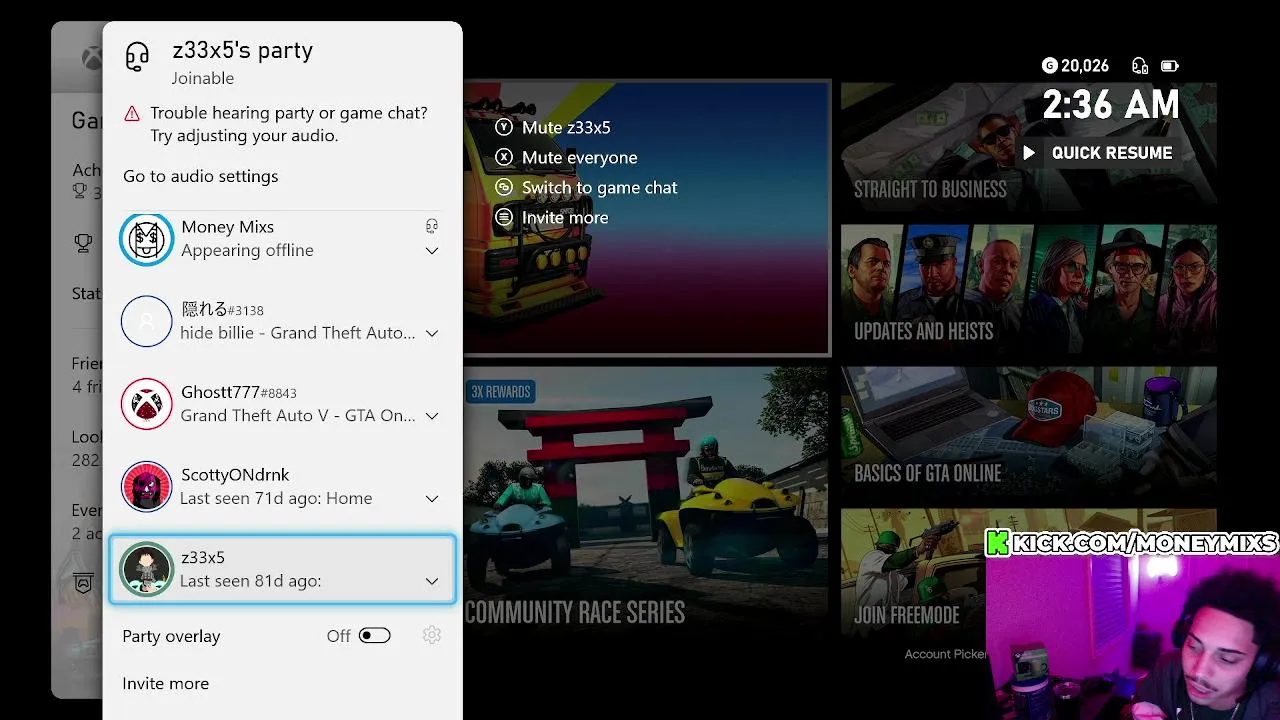Expand hide billie member chevron
The width and height of the screenshot is (1280, 720).
pos(432,333)
